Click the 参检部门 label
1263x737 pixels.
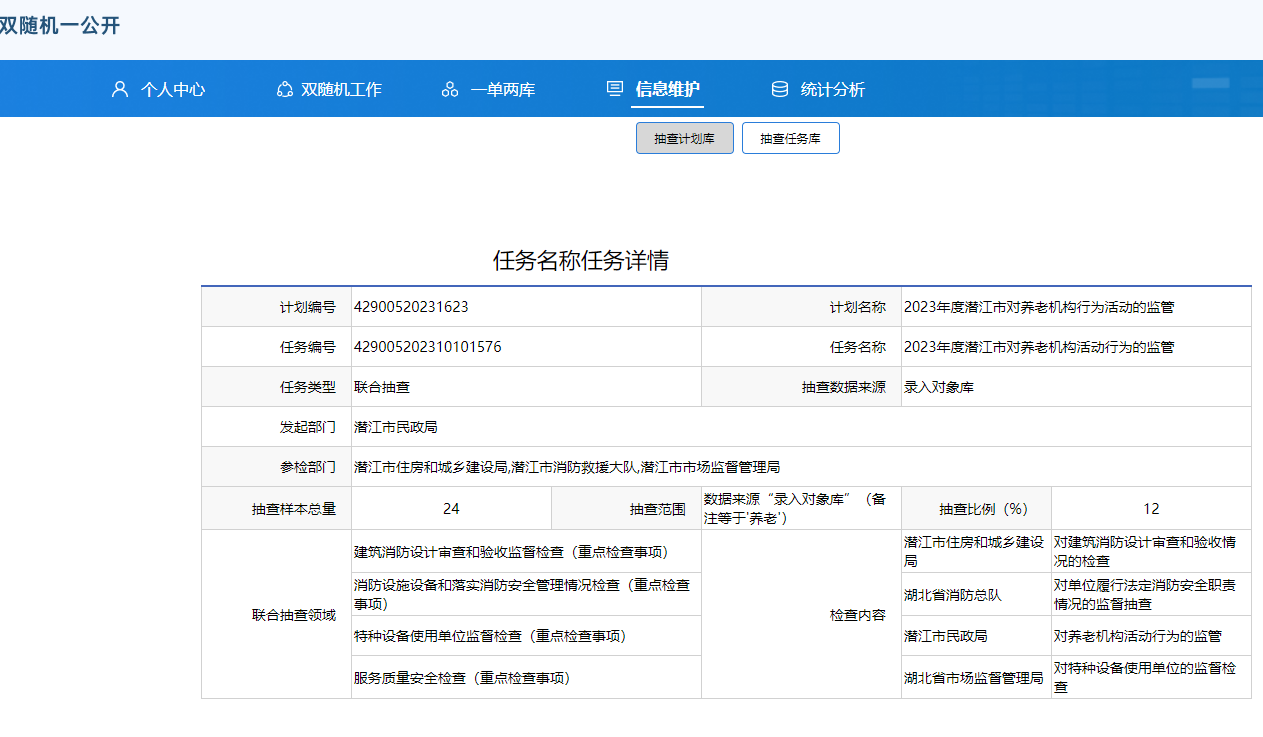point(308,467)
